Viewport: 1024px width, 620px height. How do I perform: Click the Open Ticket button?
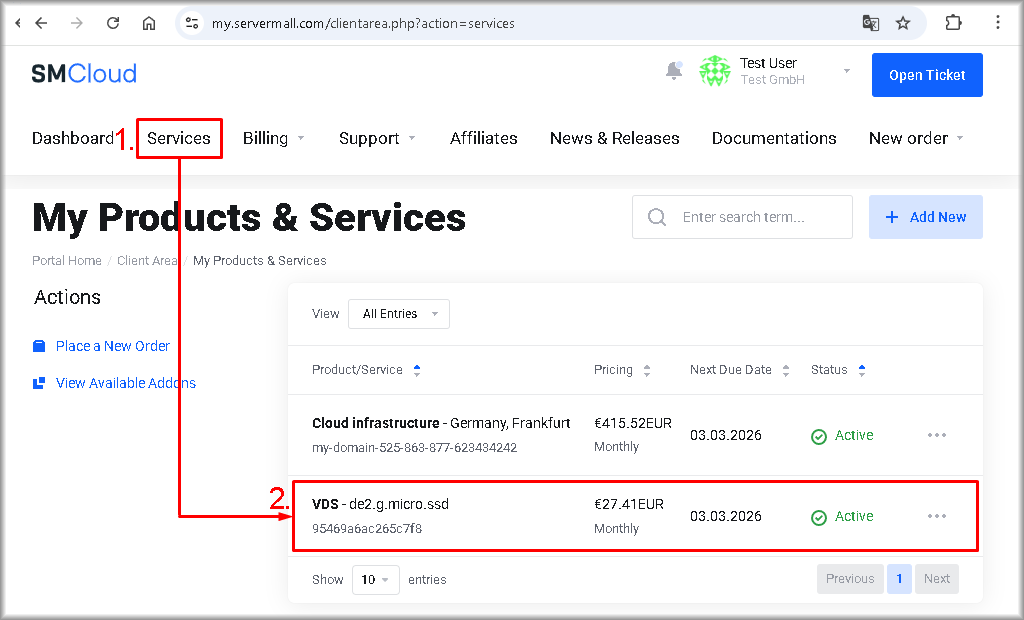coord(926,75)
